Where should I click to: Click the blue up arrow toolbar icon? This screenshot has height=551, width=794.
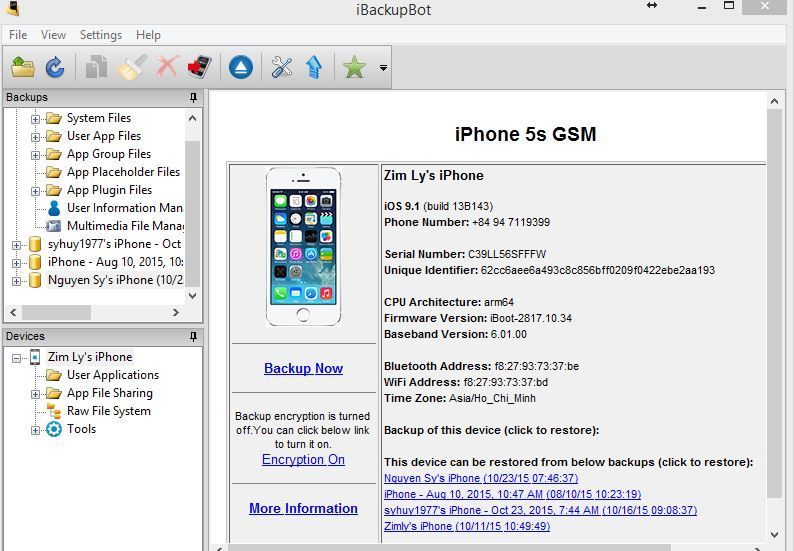[x=314, y=67]
